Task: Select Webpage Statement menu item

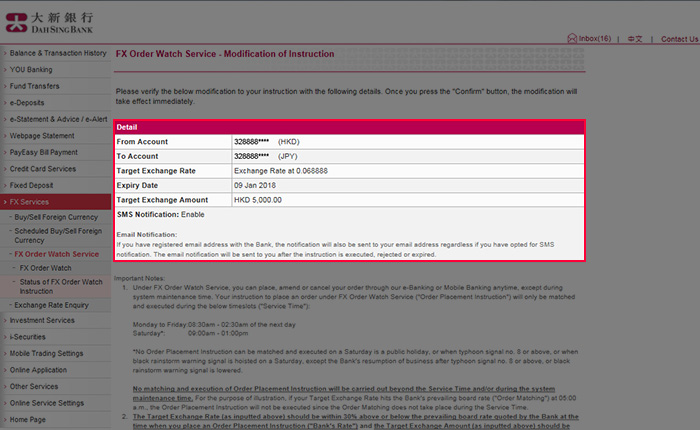Action: coord(42,136)
